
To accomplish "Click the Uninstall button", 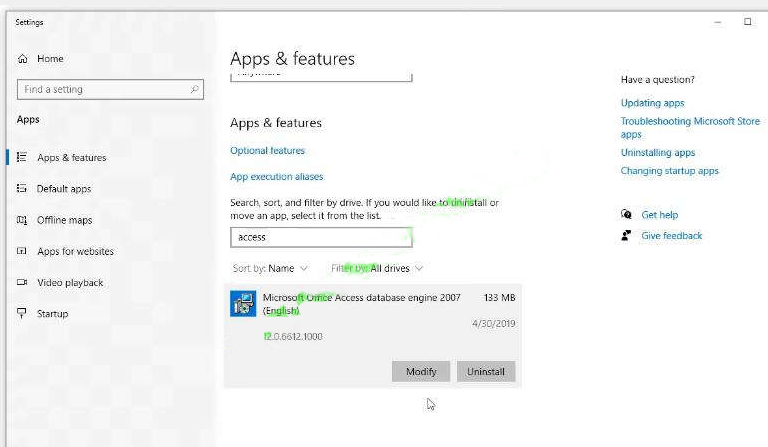I will coord(486,372).
